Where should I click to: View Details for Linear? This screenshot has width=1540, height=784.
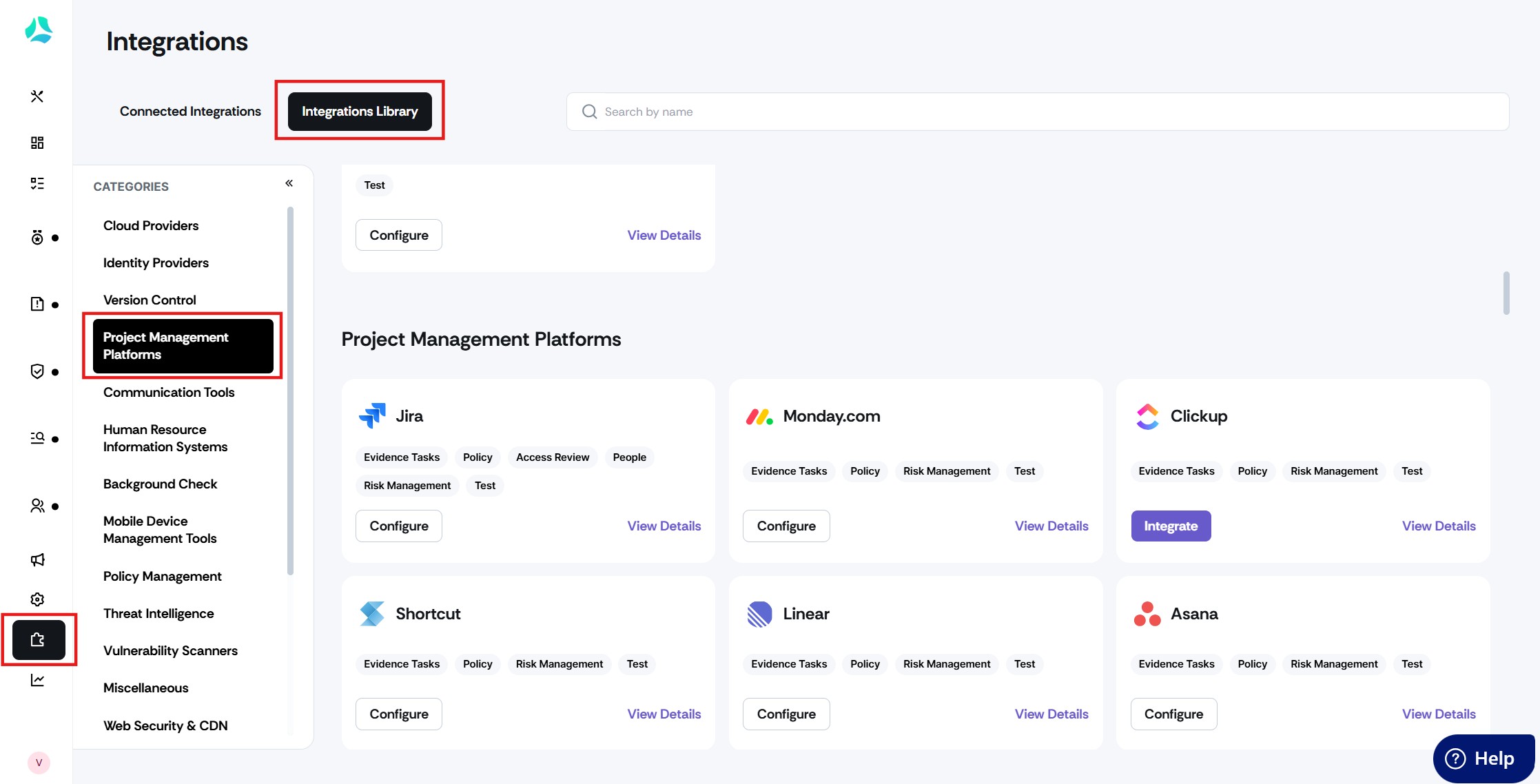tap(1051, 714)
